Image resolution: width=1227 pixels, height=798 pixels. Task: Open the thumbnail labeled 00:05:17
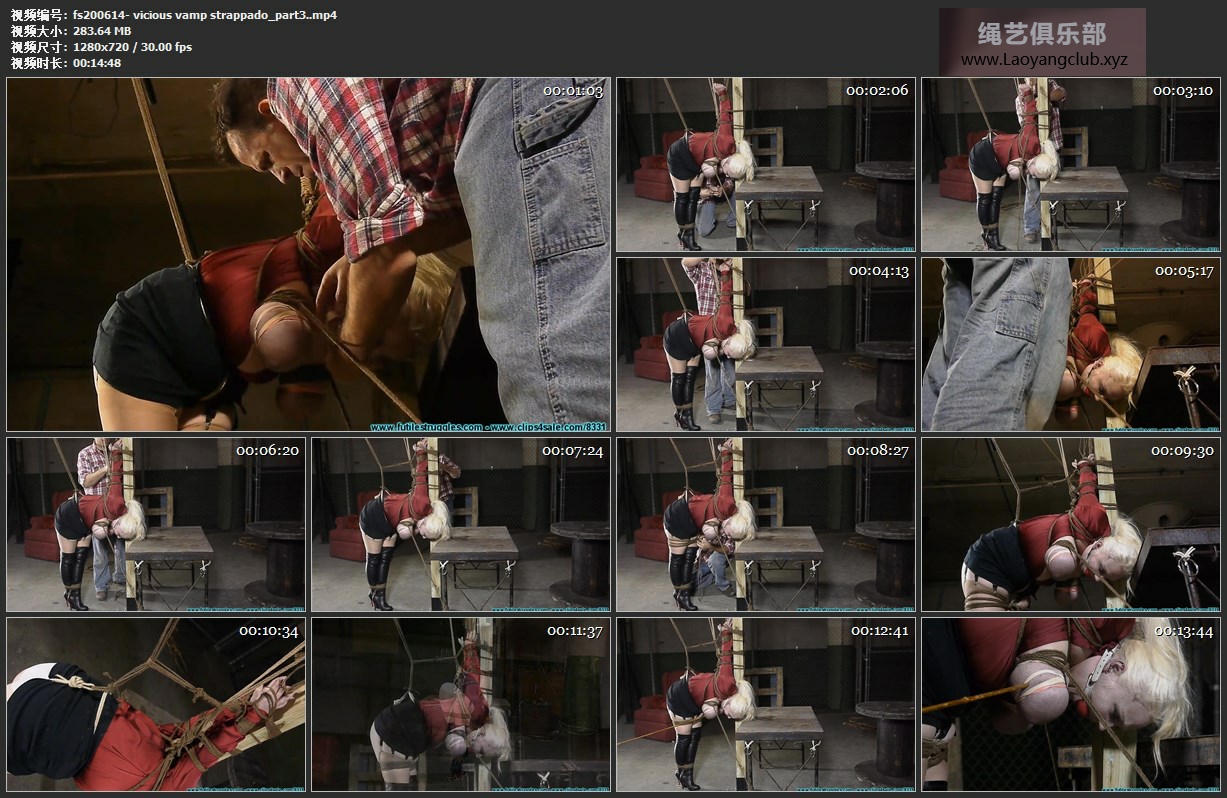(x=1070, y=344)
